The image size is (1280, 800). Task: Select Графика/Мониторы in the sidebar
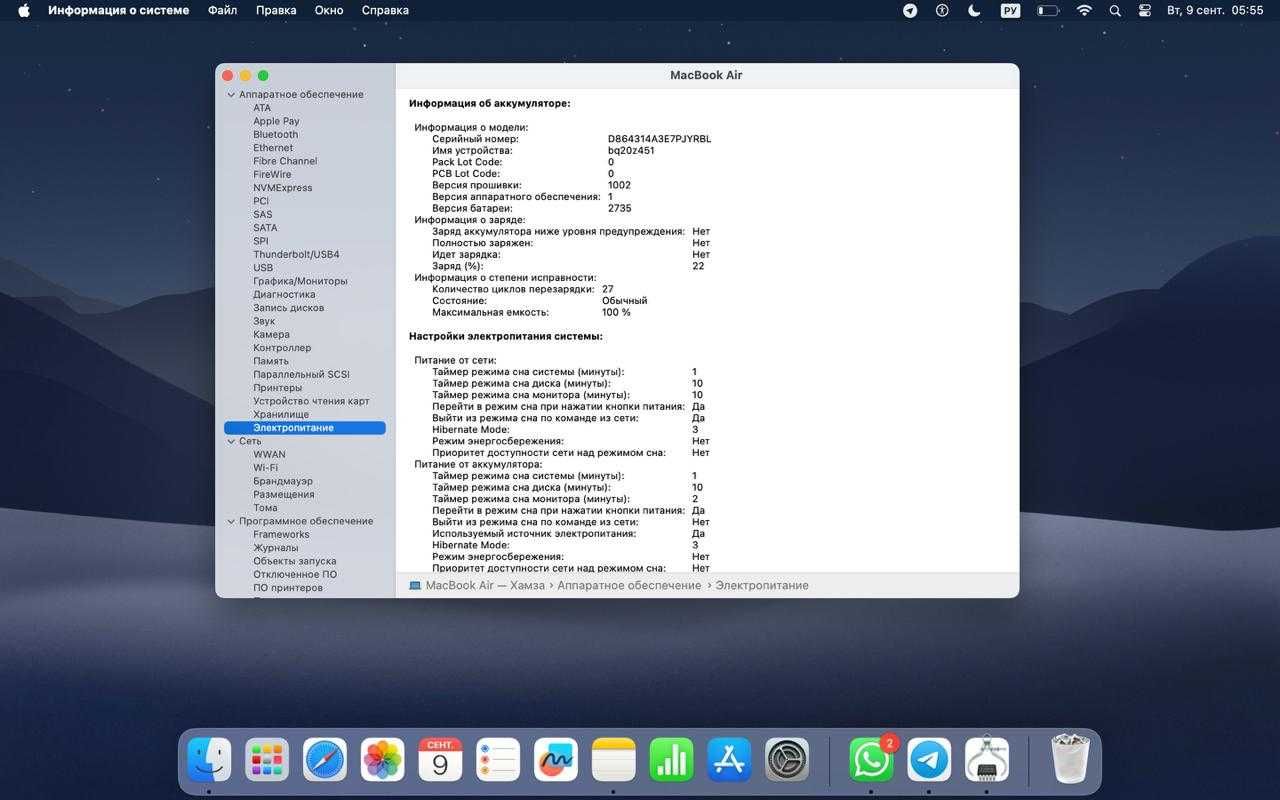tap(300, 281)
